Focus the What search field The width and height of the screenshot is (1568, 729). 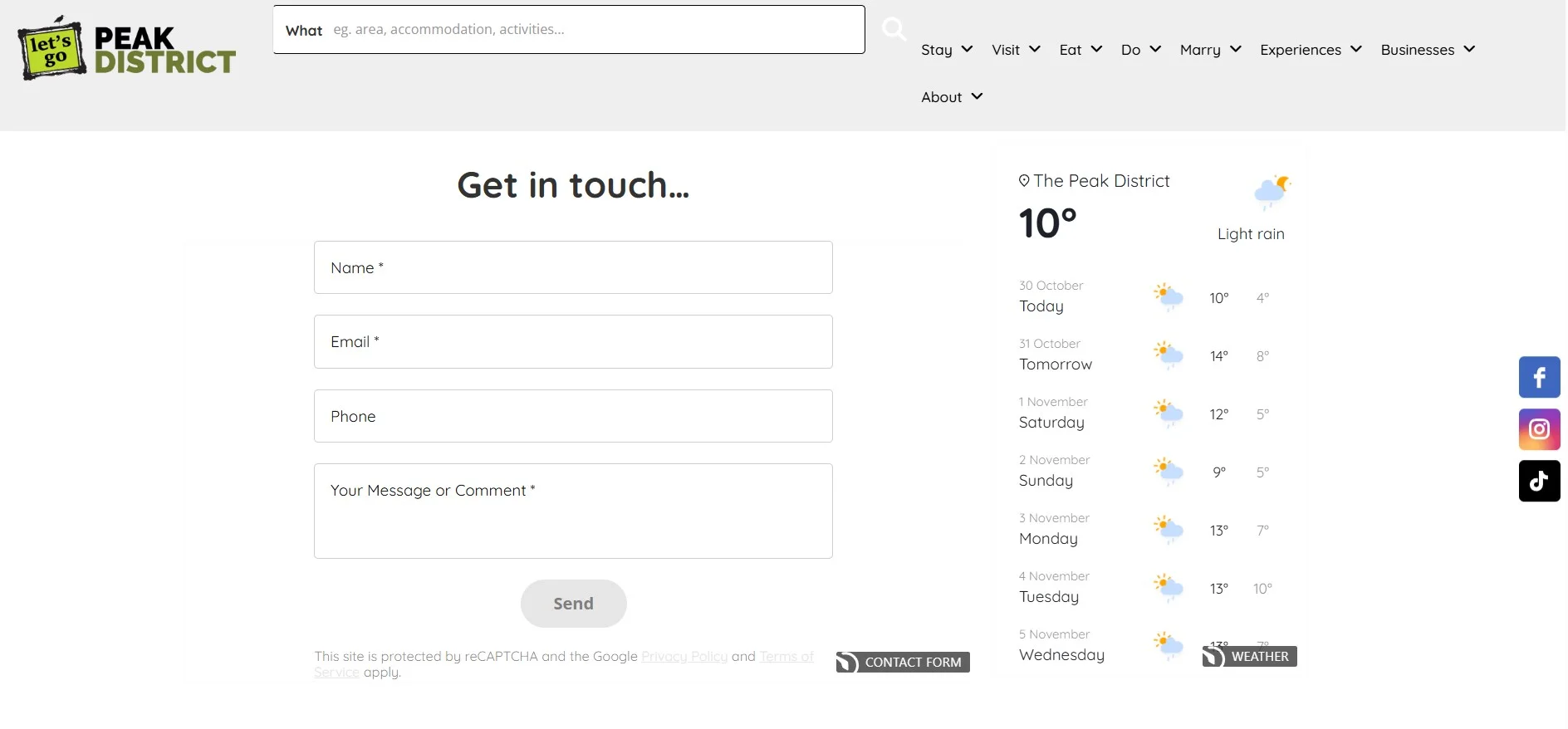(569, 30)
